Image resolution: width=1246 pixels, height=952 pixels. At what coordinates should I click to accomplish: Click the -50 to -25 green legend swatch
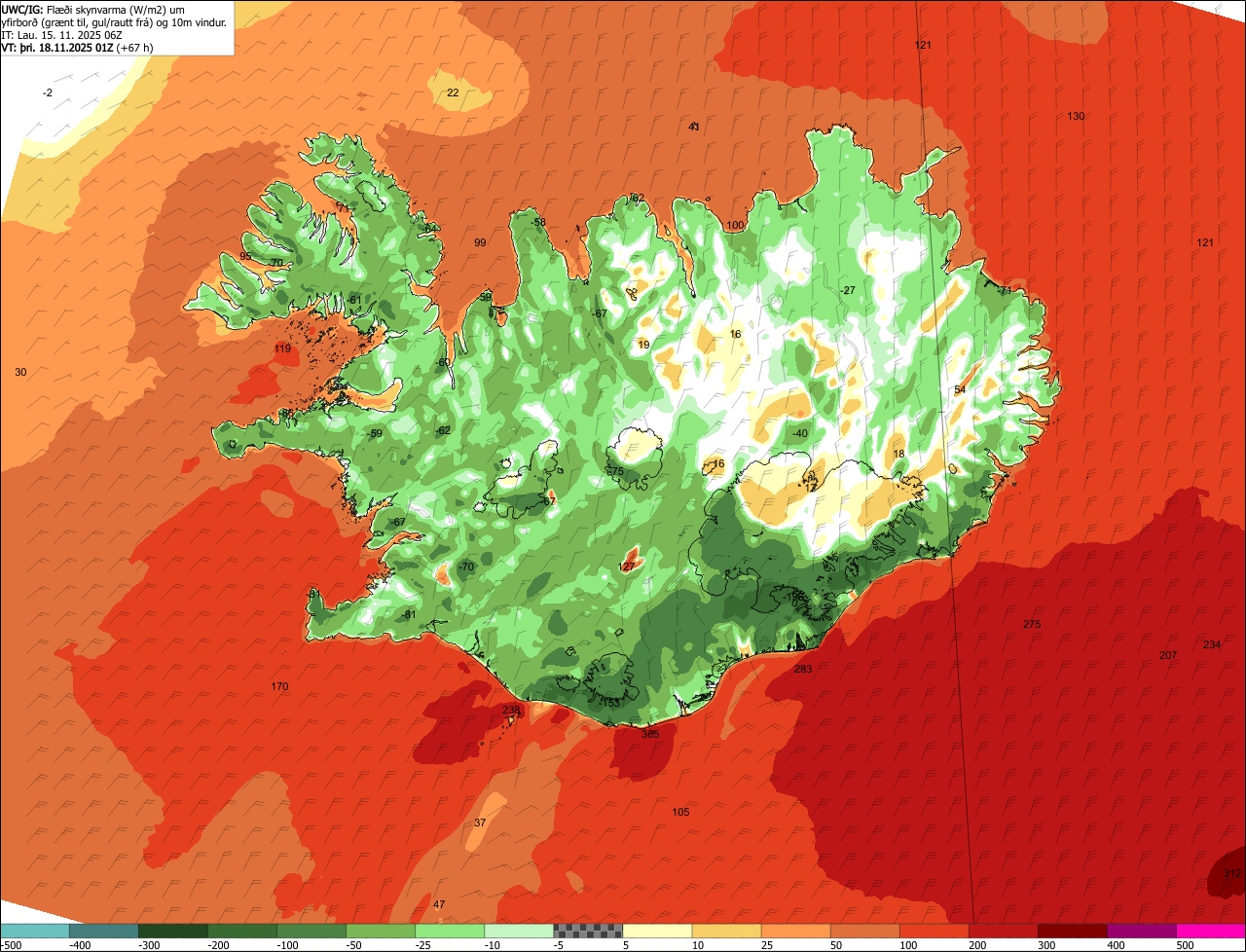pyautogui.click(x=380, y=931)
